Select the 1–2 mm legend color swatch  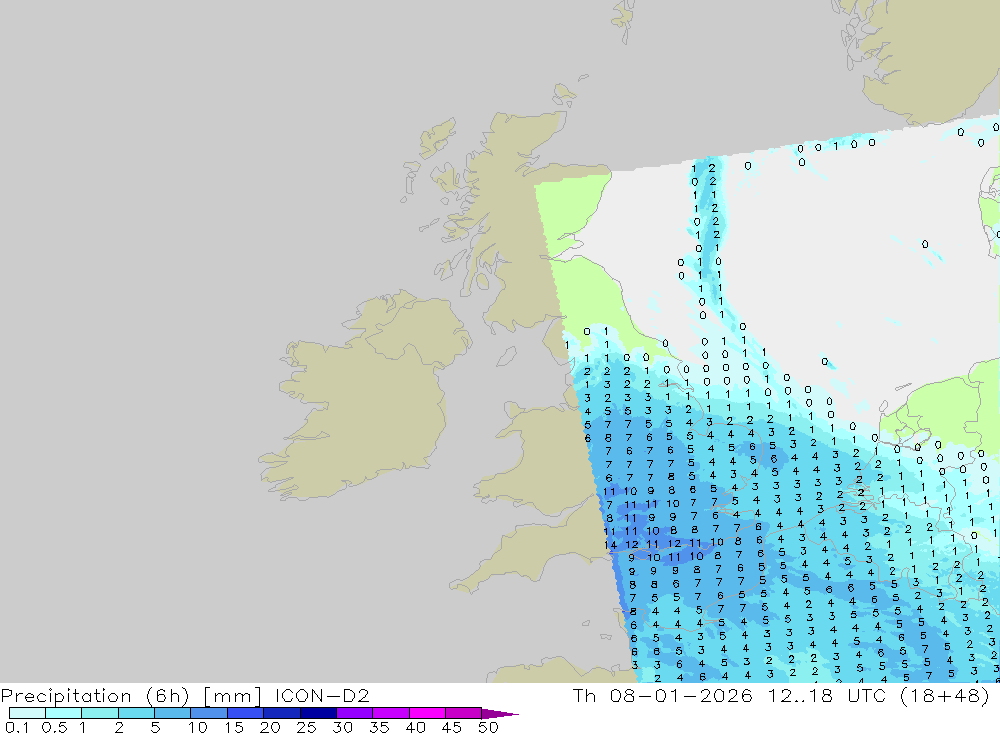pos(100,713)
